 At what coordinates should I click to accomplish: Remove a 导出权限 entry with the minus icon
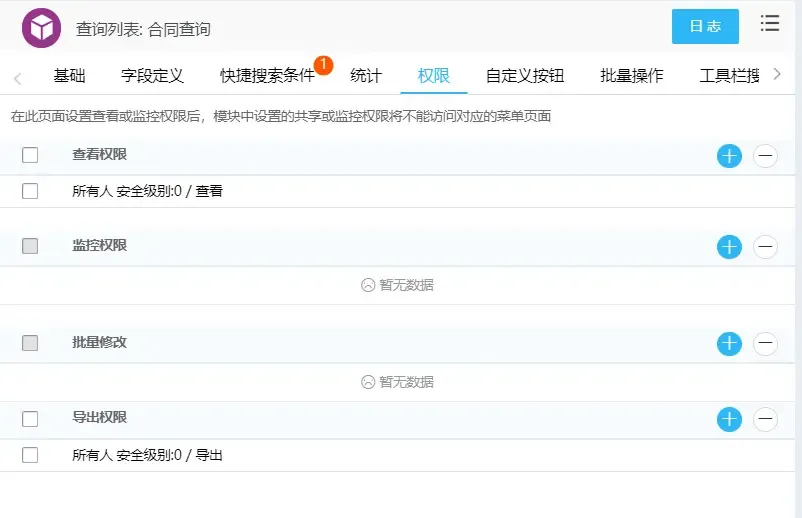coord(765,419)
